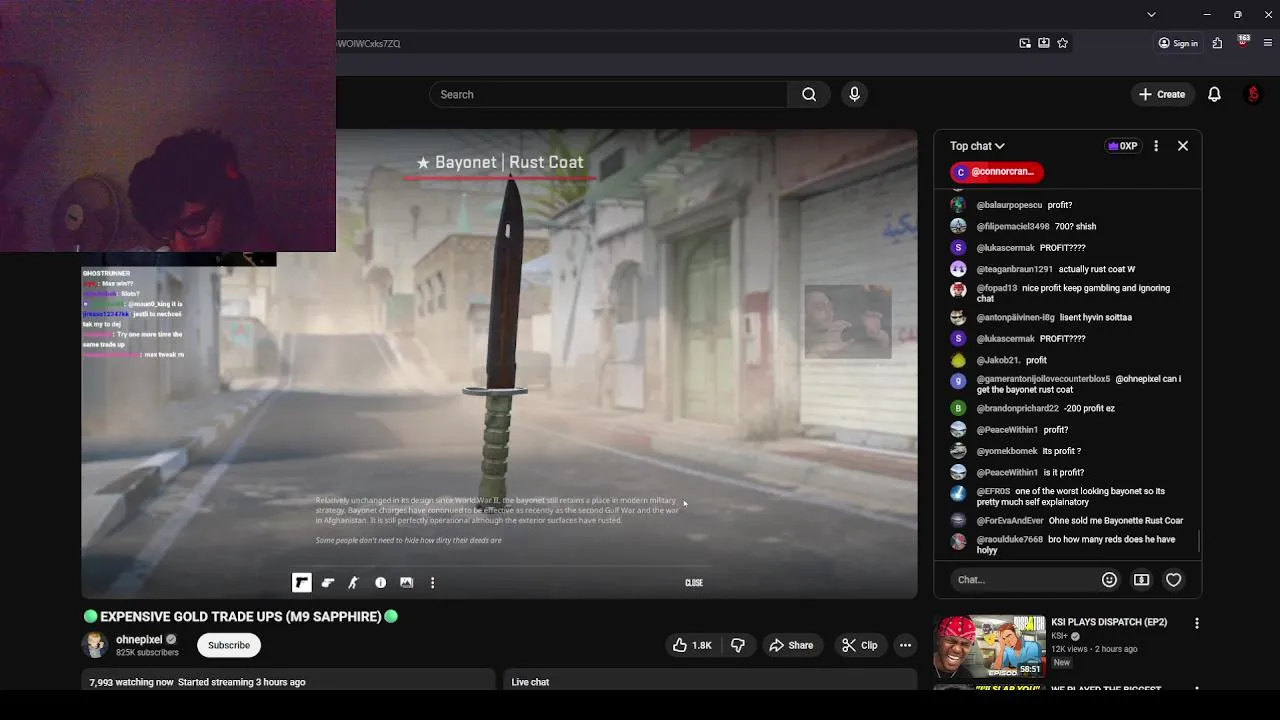This screenshot has height=720, width=1280.
Task: Open more actions ellipsis beside Clip
Action: coord(905,645)
